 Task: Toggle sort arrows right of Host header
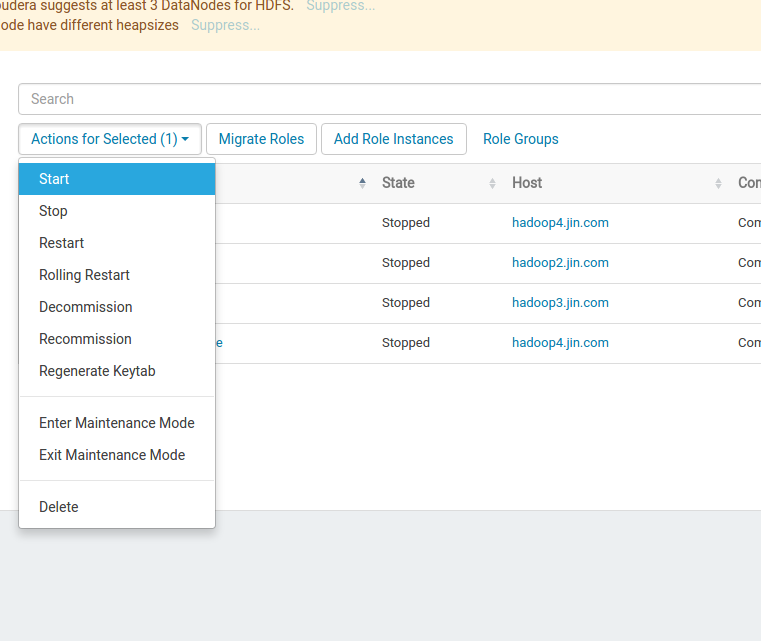pyautogui.click(x=718, y=183)
